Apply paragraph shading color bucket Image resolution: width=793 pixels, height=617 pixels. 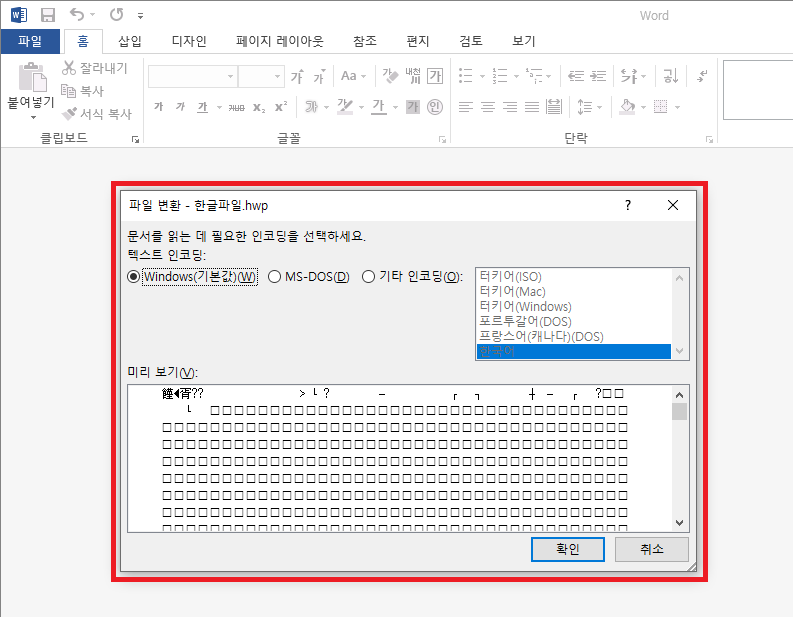[x=628, y=107]
